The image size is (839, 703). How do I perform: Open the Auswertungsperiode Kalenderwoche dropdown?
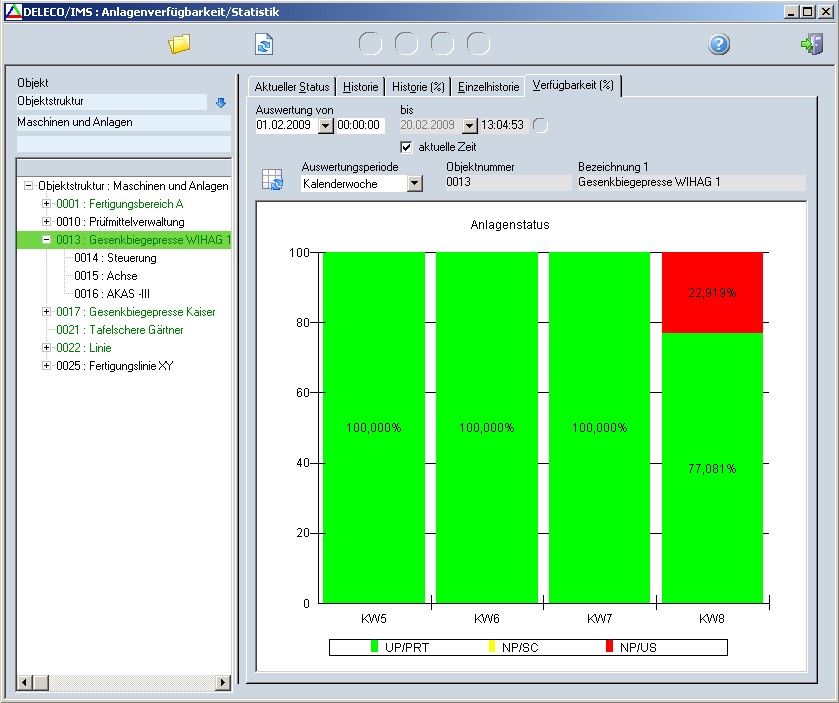coord(414,184)
